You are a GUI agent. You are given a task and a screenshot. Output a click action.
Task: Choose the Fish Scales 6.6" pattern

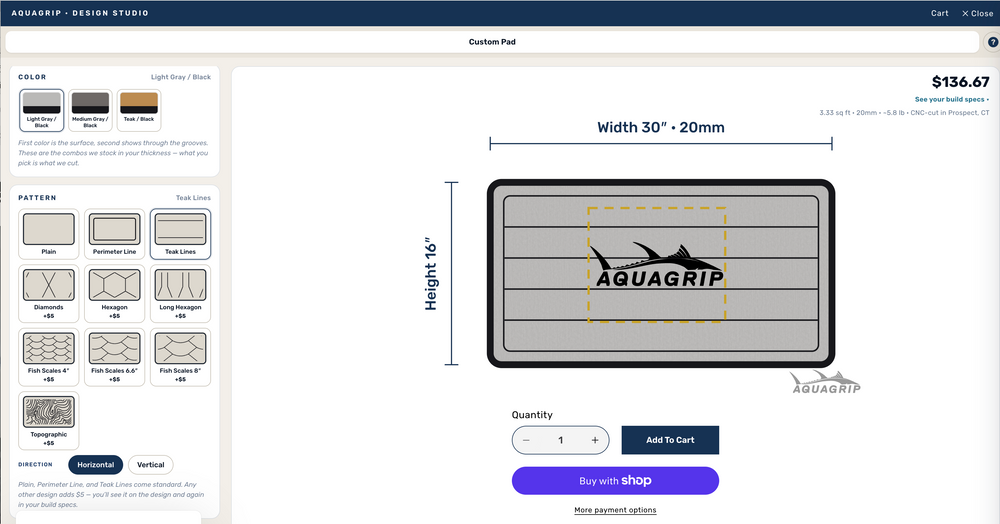[x=114, y=357]
